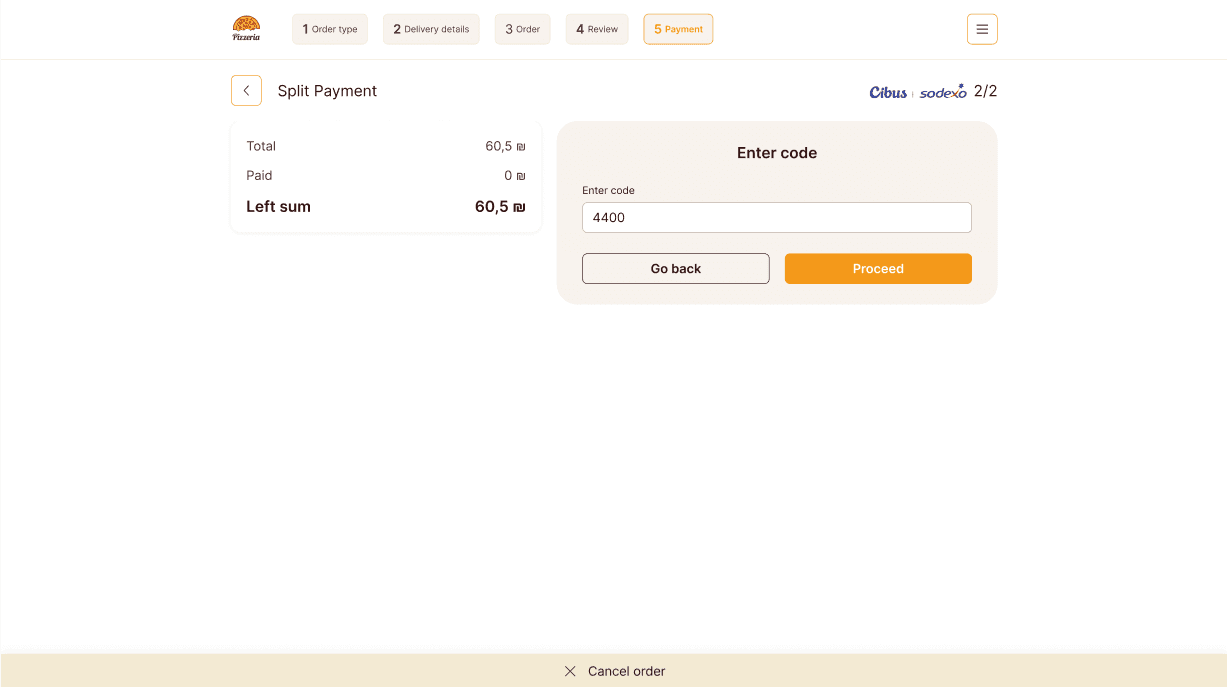
Task: Click the small Enter code field label
Action: pyautogui.click(x=608, y=190)
